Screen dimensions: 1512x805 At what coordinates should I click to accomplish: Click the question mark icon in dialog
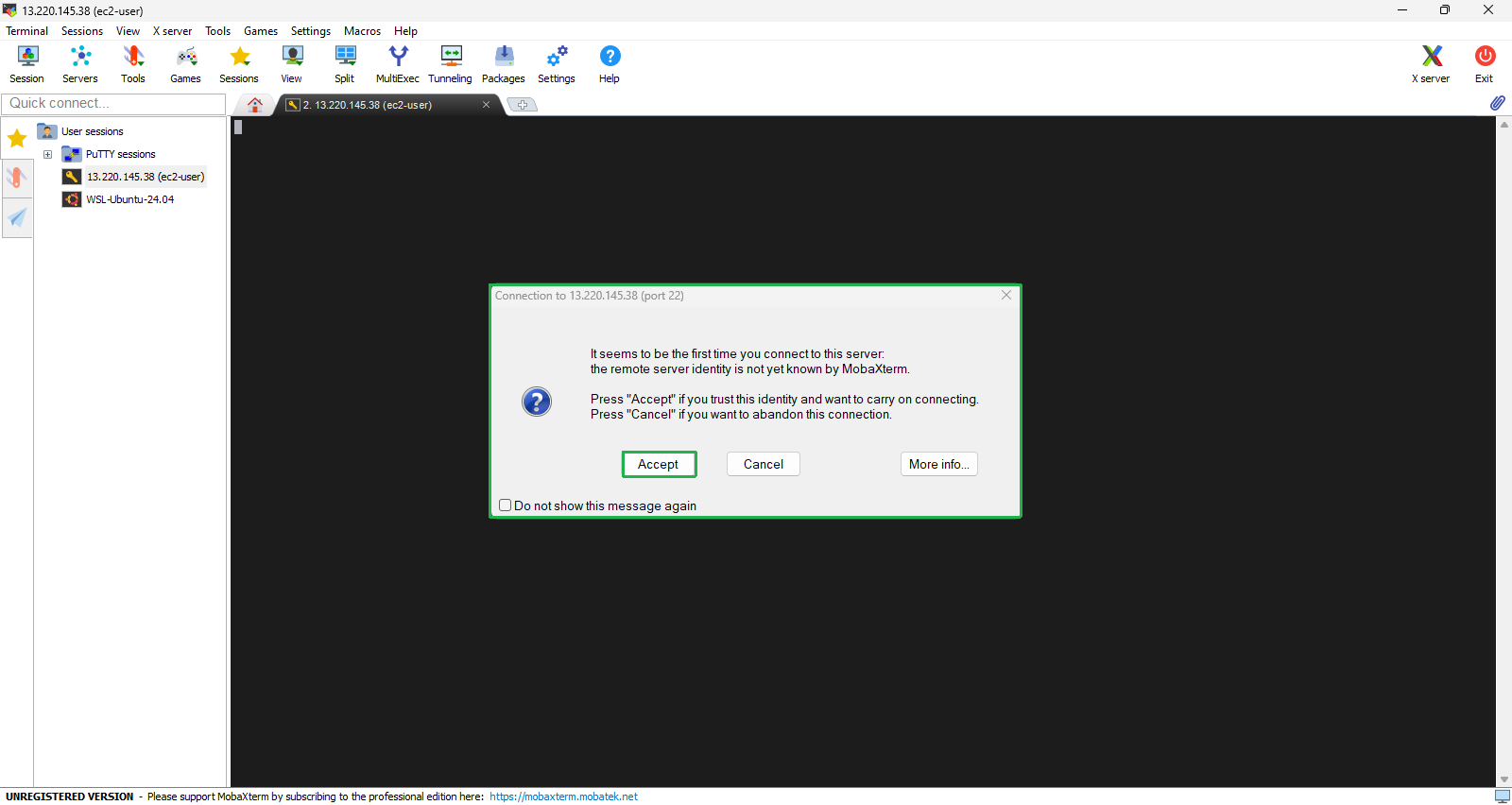pos(537,402)
